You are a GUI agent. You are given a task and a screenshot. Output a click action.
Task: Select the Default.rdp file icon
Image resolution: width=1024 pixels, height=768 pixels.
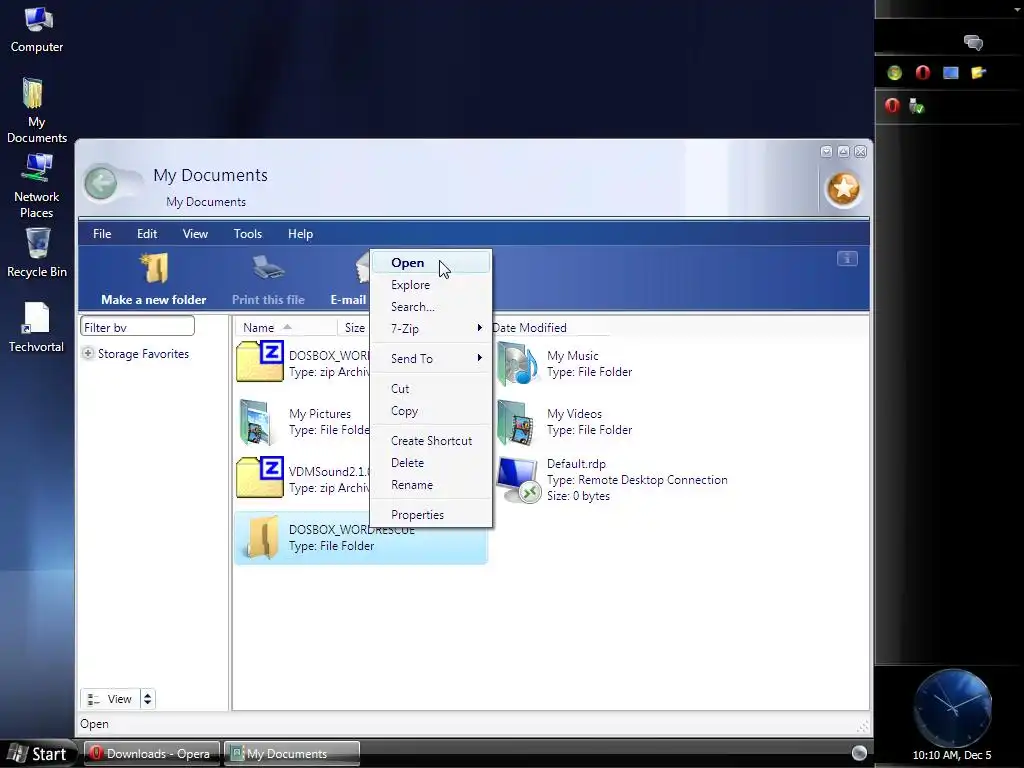pos(518,480)
